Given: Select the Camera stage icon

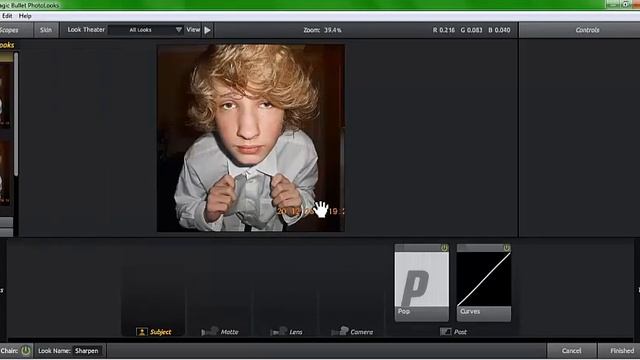Looking at the screenshot, I should point(340,331).
